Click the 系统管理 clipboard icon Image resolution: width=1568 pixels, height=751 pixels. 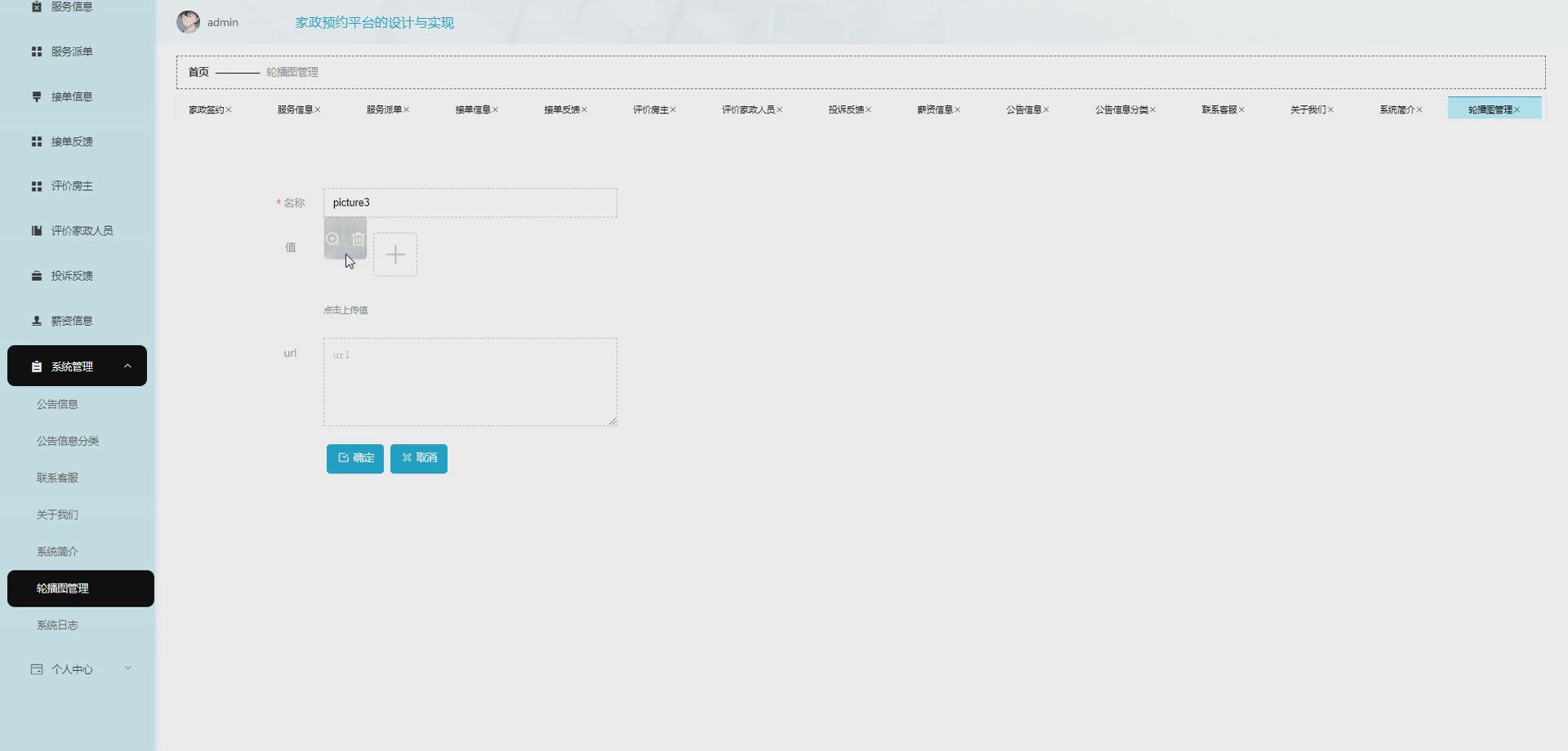pos(37,367)
